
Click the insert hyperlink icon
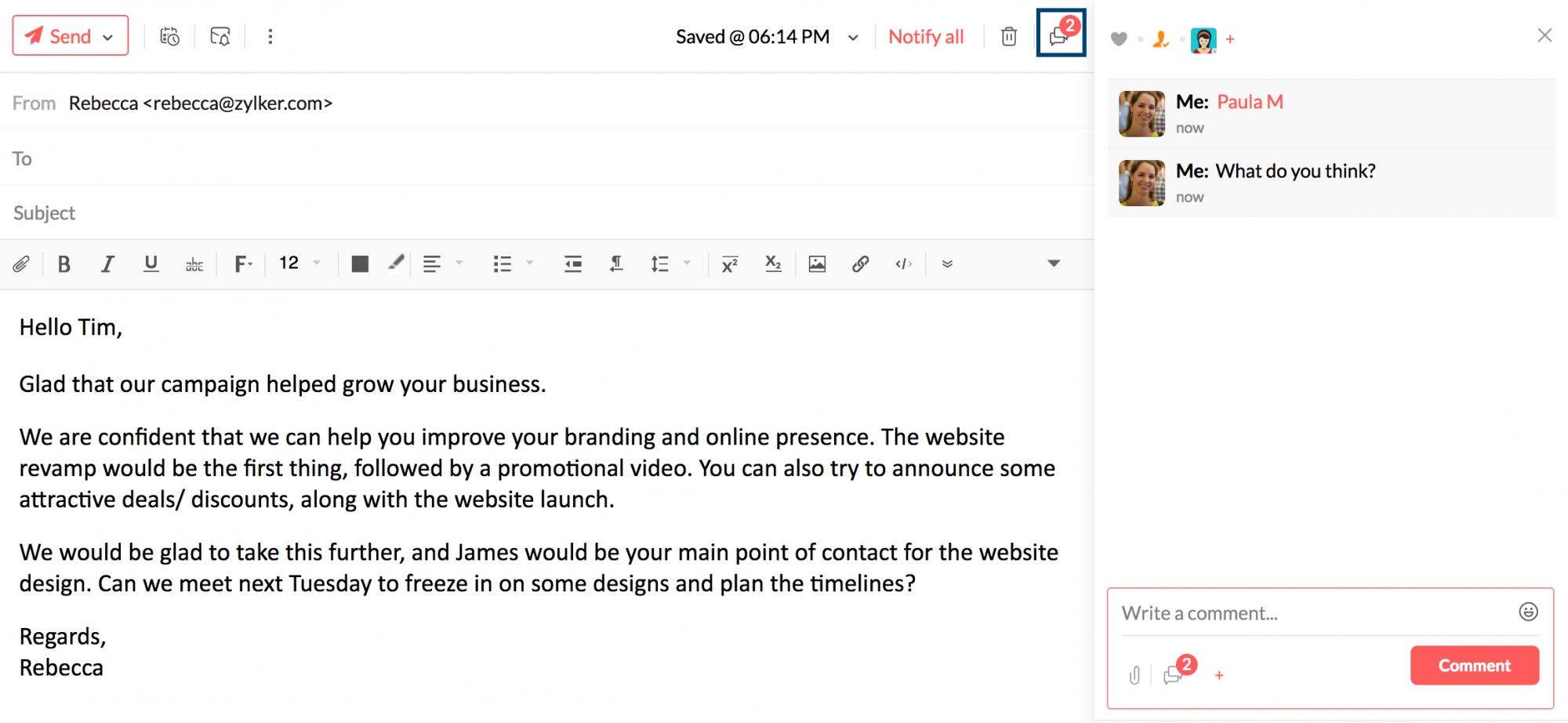click(860, 264)
